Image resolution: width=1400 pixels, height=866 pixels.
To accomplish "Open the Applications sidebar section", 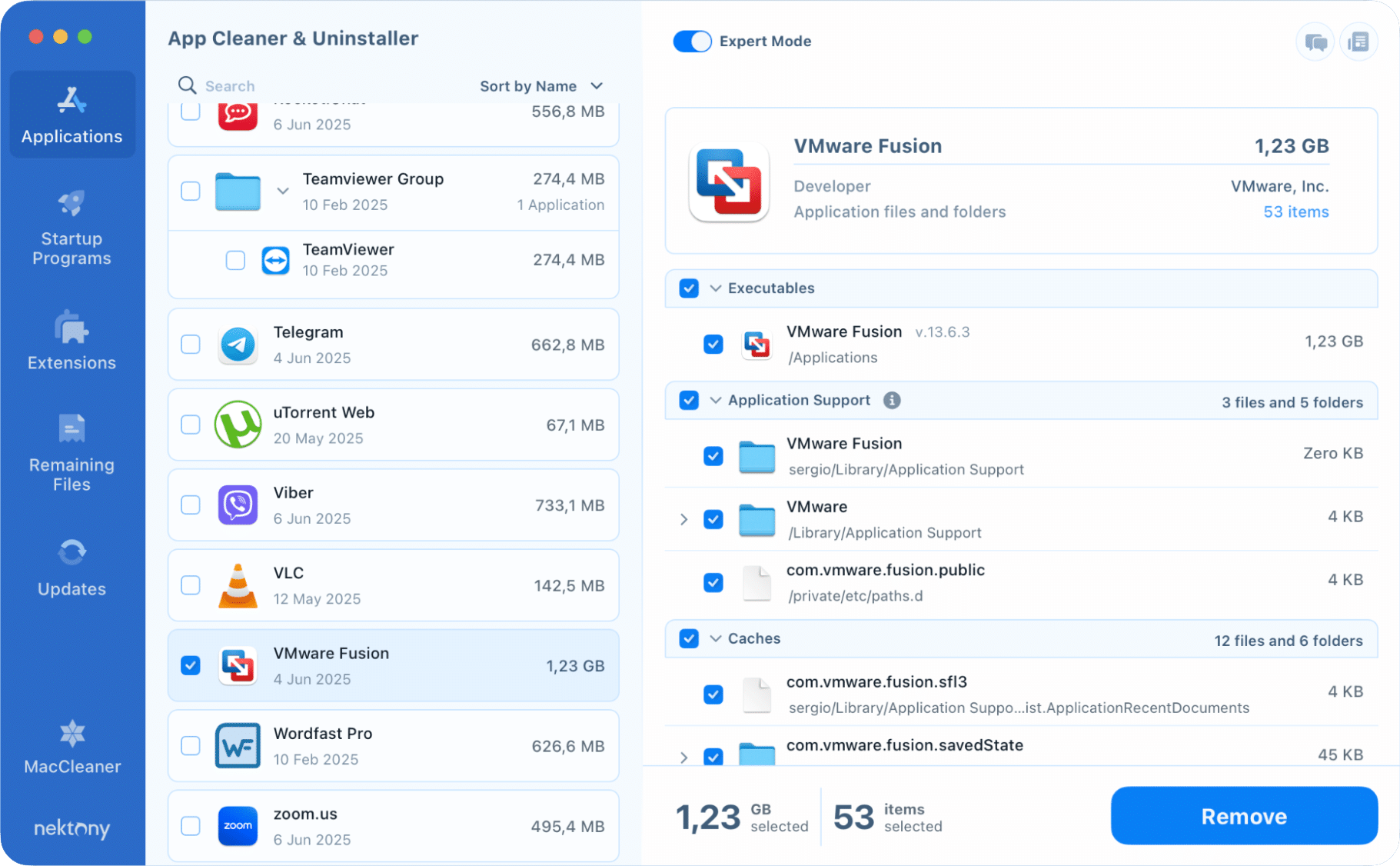I will tap(71, 114).
